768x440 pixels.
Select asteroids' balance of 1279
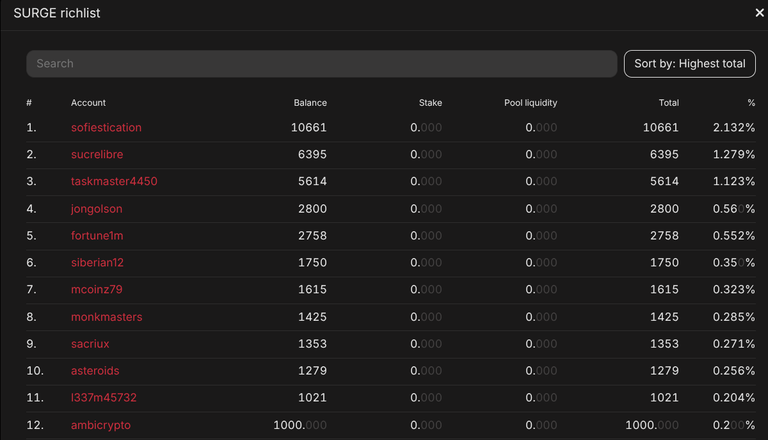click(312, 371)
